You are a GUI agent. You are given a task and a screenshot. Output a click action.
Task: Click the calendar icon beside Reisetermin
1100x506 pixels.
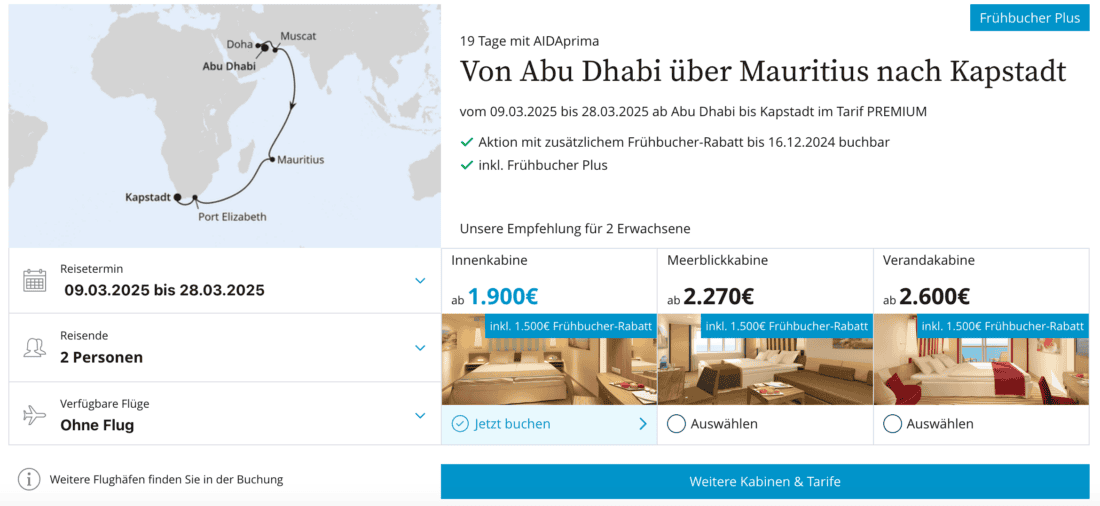point(35,280)
